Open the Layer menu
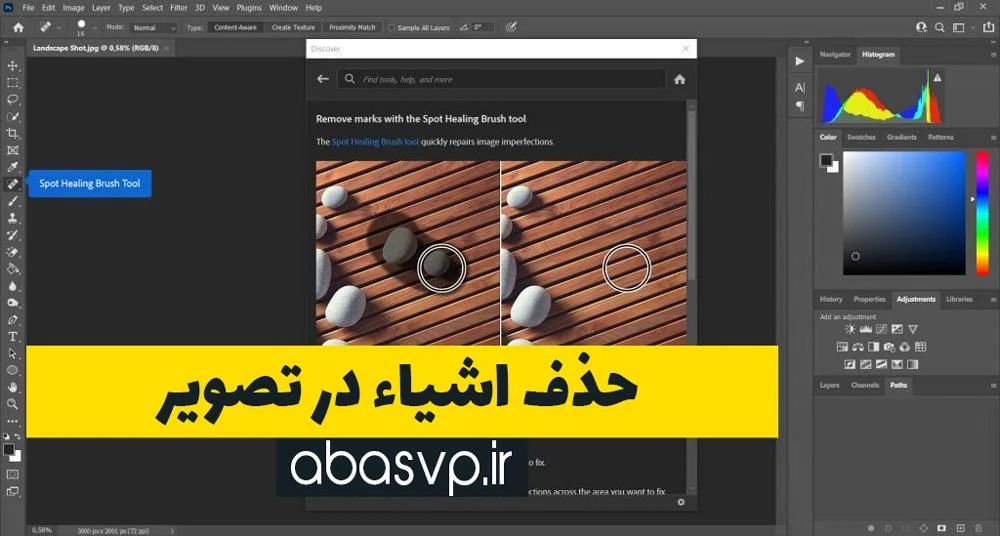1000x536 pixels. [101, 8]
